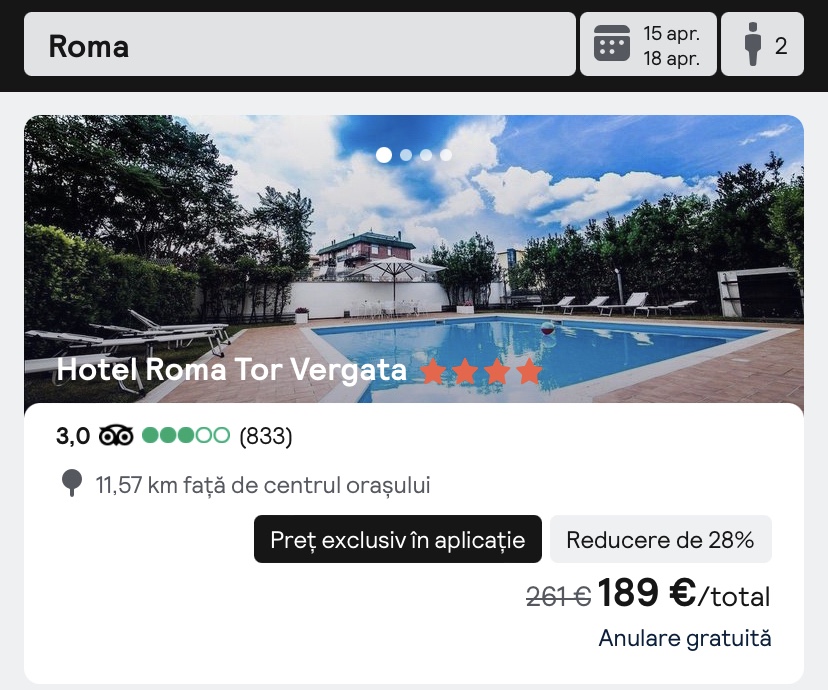Open the calendar icon date picker
Viewport: 828px width, 690px height.
pyautogui.click(x=612, y=45)
